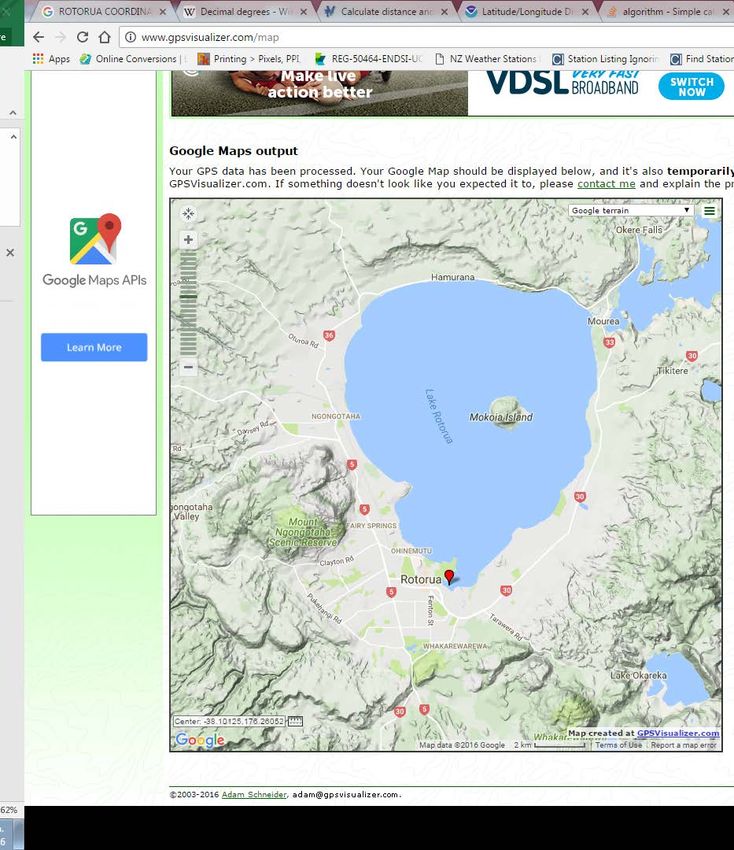Open the Adam Schneider footer link
This screenshot has width=734, height=850.
[x=254, y=794]
